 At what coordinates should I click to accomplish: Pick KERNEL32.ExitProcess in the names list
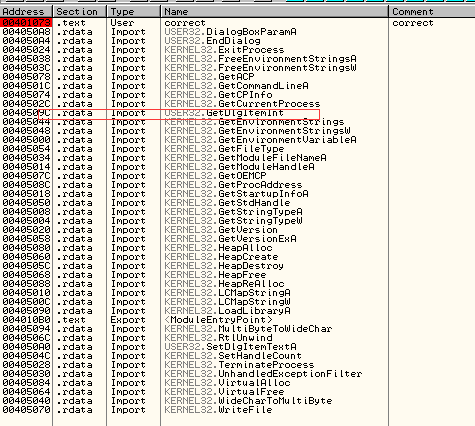coord(224,50)
